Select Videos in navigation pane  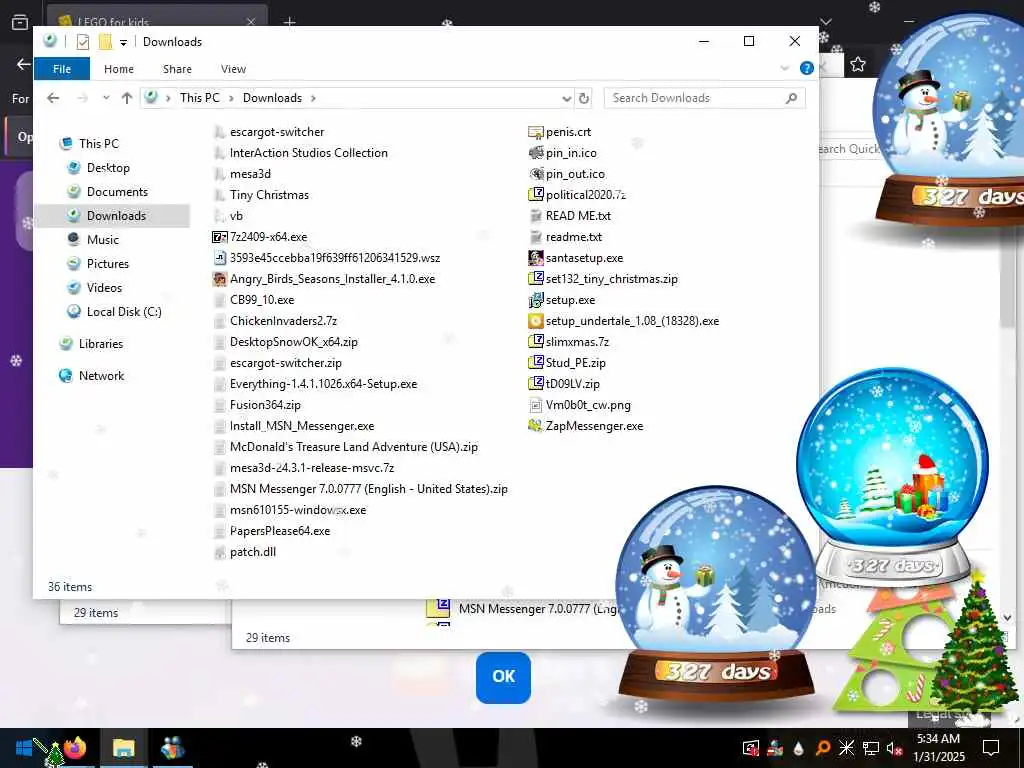click(104, 288)
